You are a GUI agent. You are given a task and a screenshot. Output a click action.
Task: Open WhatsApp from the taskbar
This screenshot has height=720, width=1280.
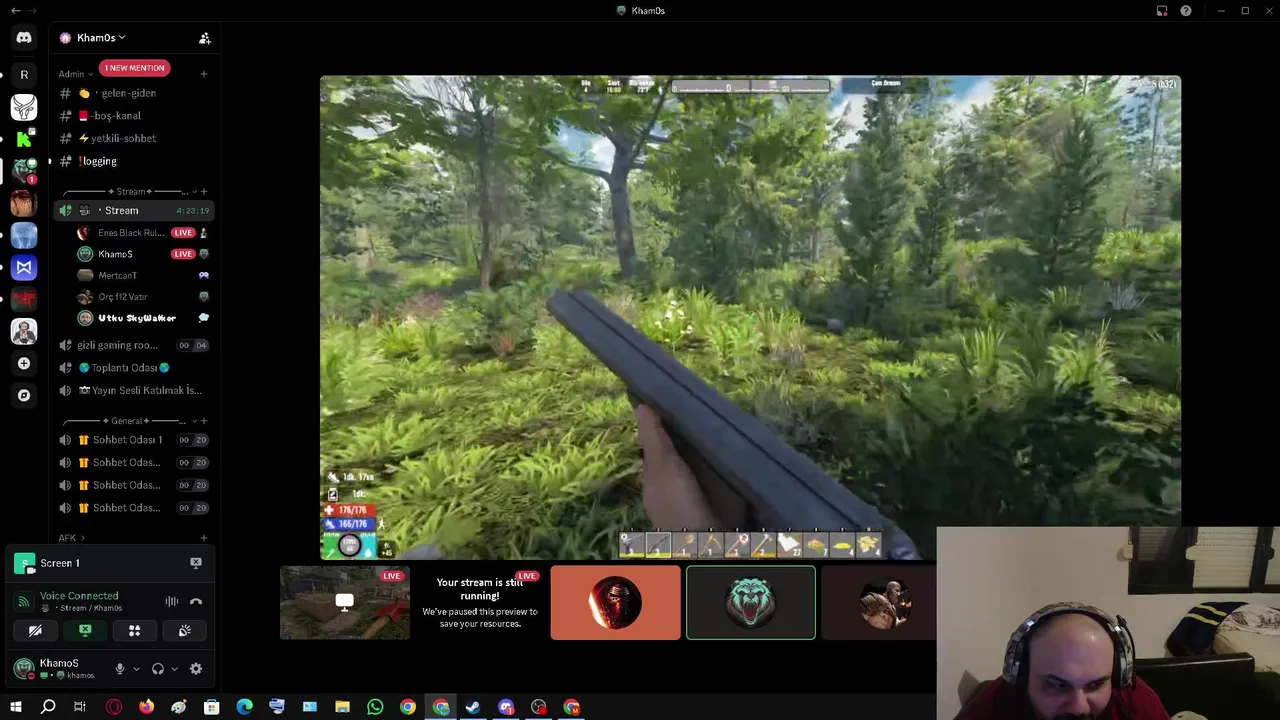(x=375, y=707)
